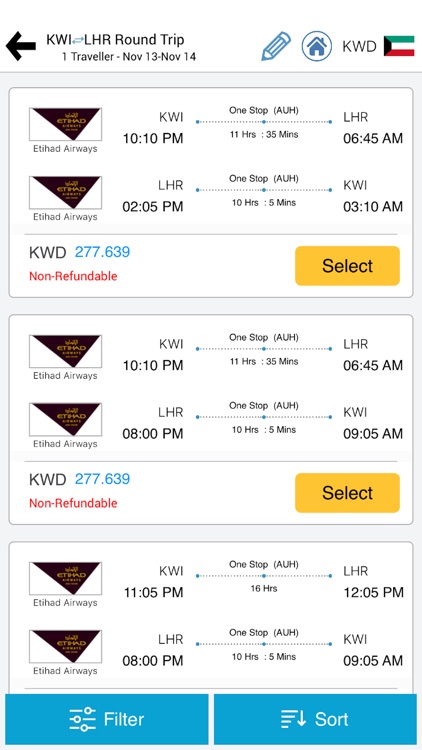Viewport: 422px width, 750px height.
Task: Tap the 1 Traveller Nov 13-Nov 14 subtitle
Action: click(x=129, y=56)
